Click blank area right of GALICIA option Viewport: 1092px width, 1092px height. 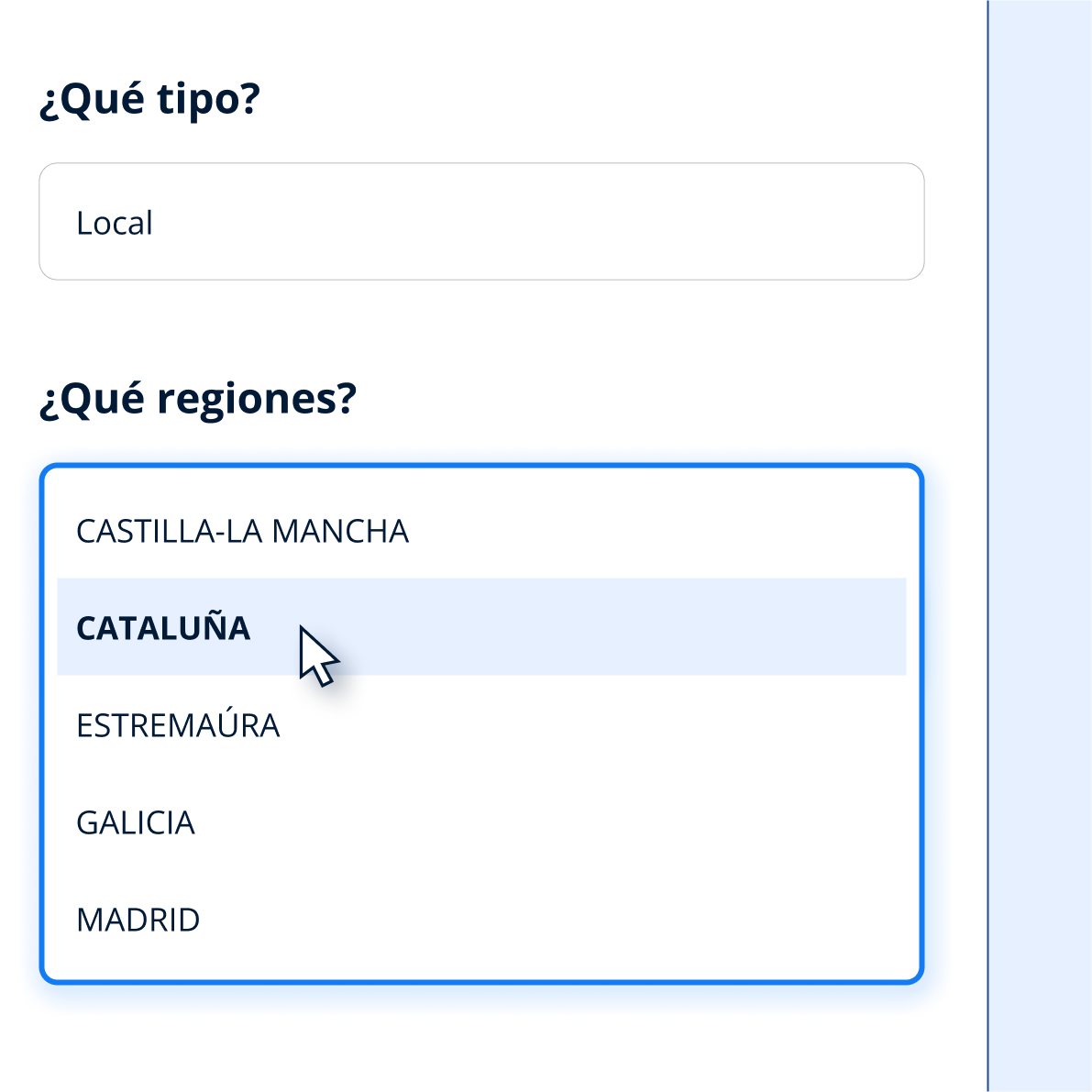[596, 822]
